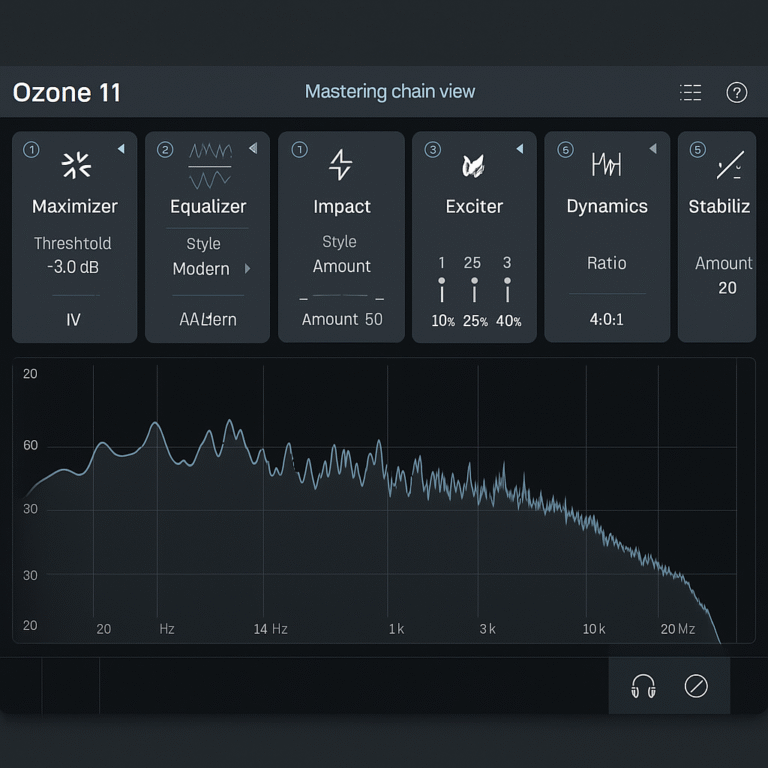Toggle the Exciter number 3 badge
The image size is (768, 768).
(x=432, y=149)
